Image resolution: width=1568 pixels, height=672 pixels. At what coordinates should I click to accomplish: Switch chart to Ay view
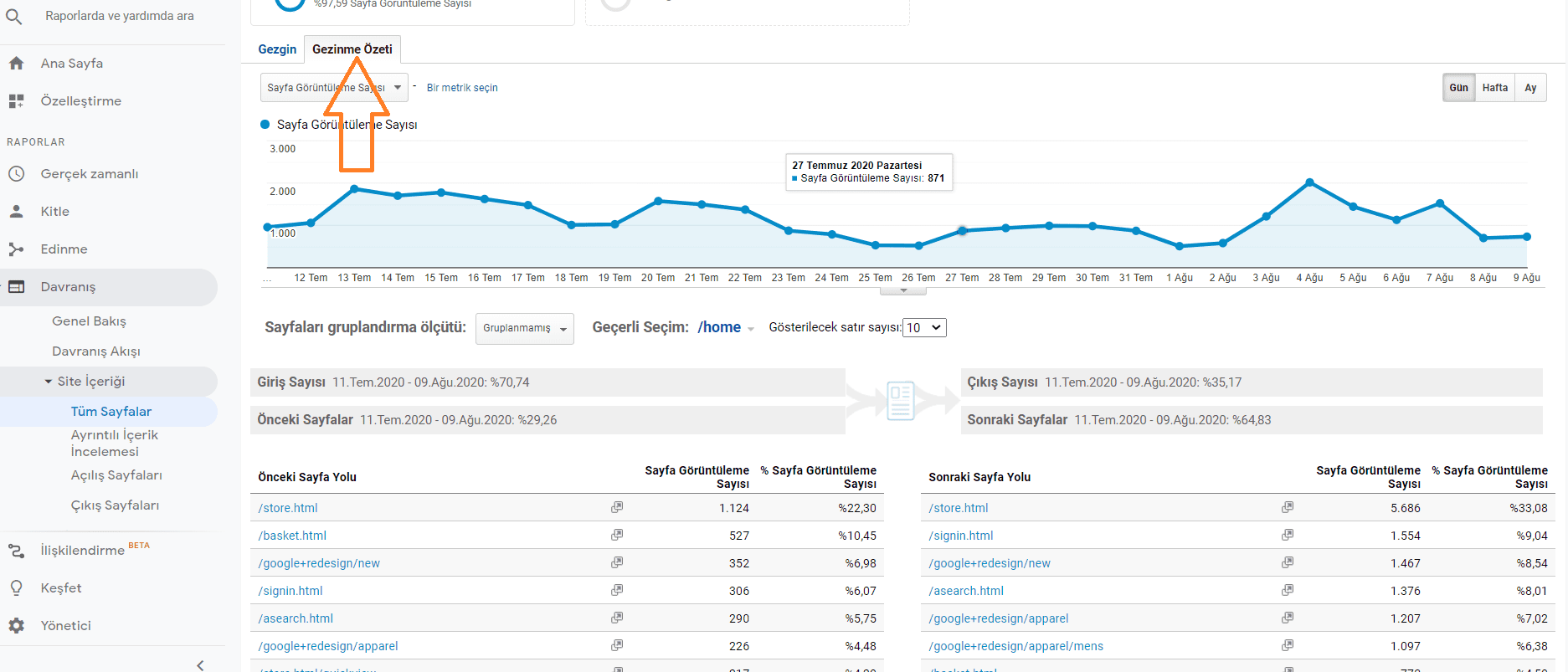click(x=1530, y=88)
